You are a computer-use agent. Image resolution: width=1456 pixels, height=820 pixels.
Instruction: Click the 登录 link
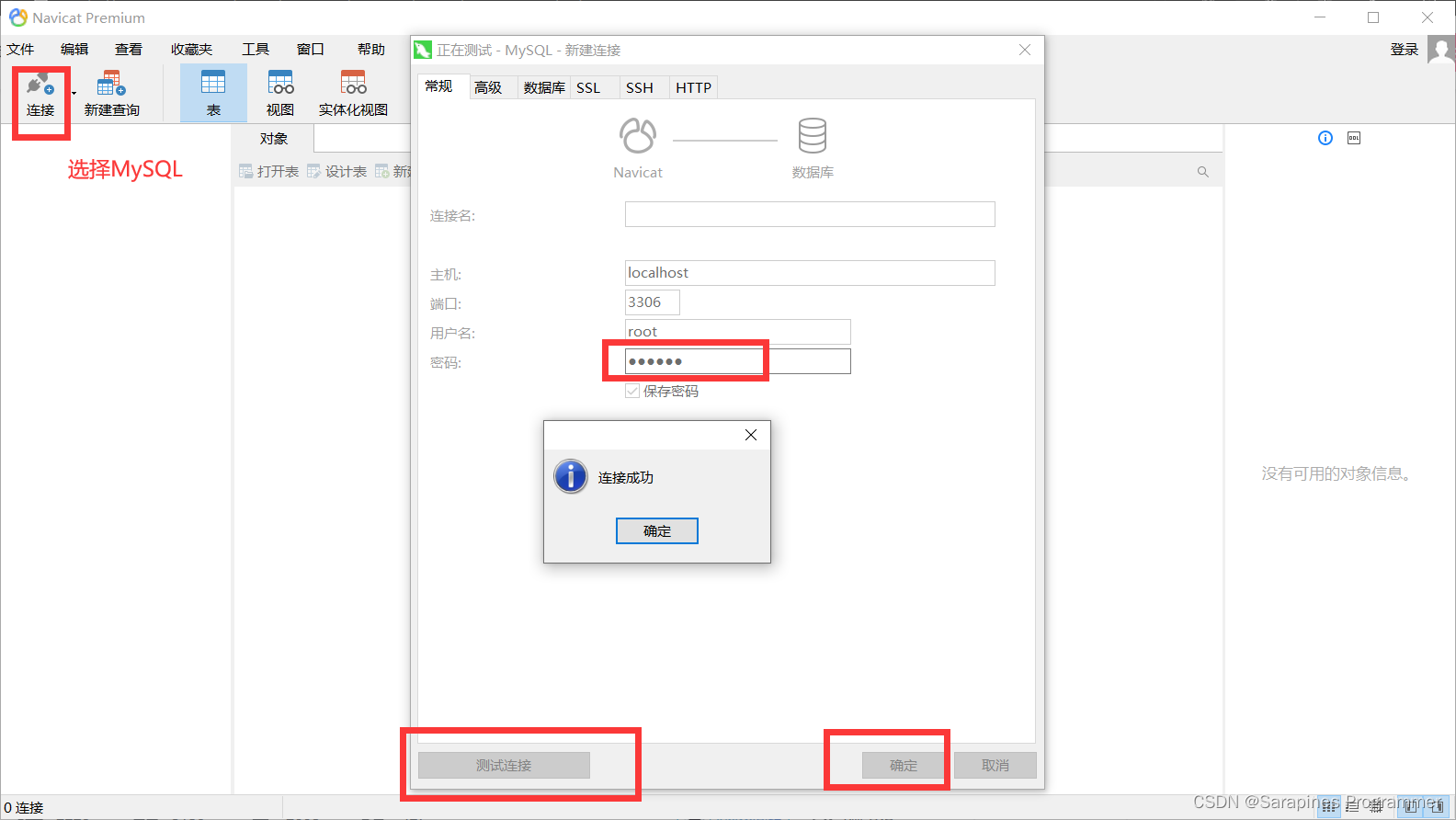pyautogui.click(x=1405, y=50)
